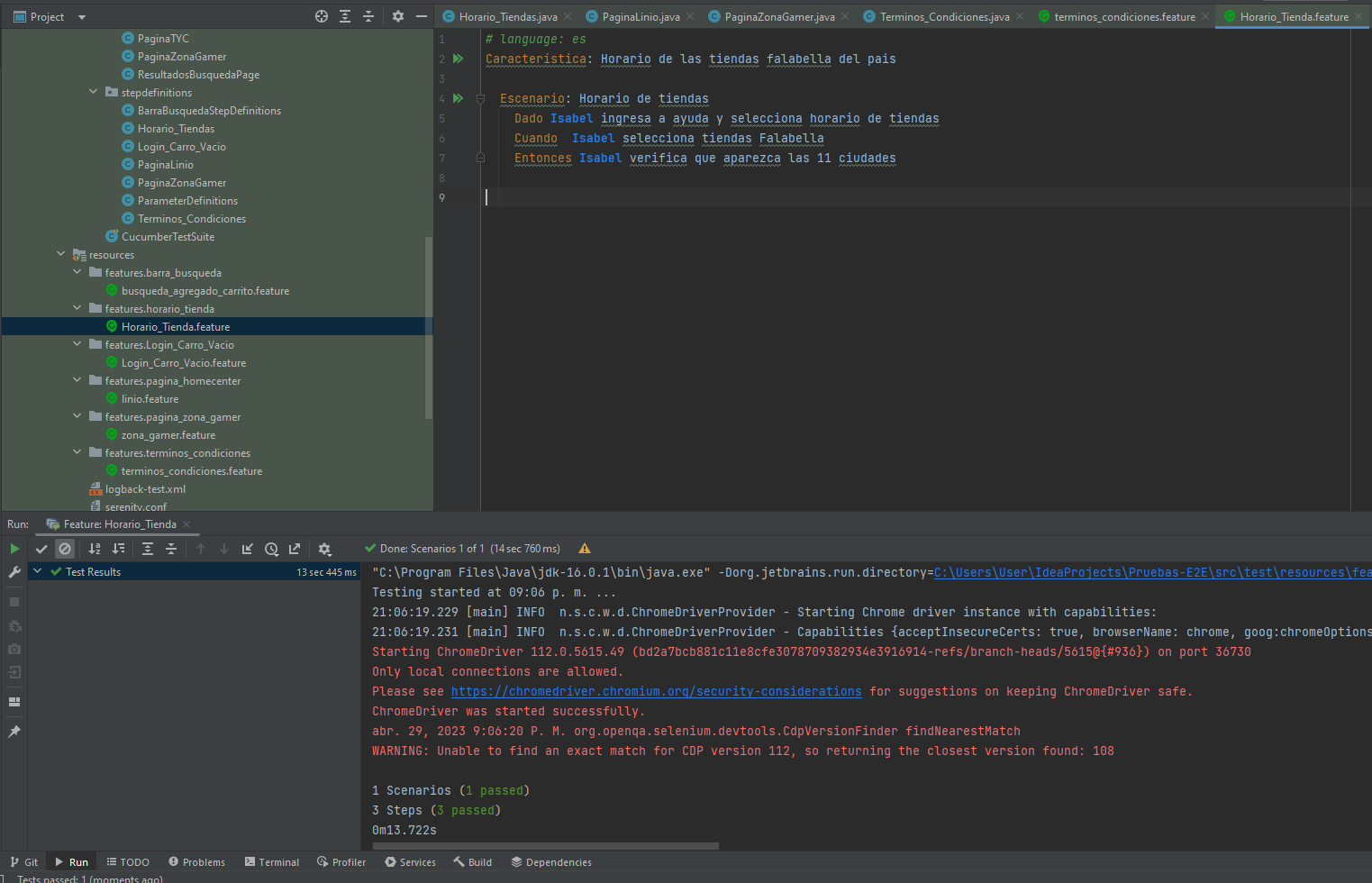Viewport: 1372px width, 883px height.
Task: Switch to the Terminos_Condiciones.java tab
Action: coord(939,15)
